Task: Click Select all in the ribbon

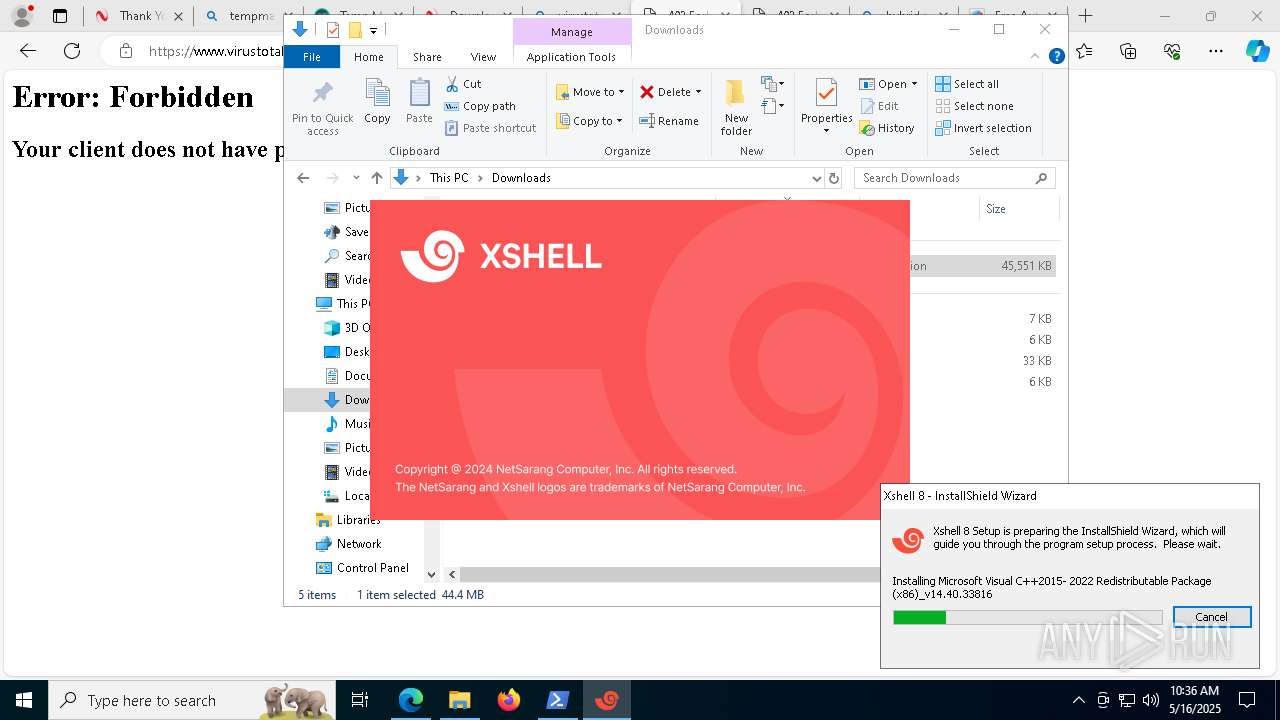Action: click(967, 84)
